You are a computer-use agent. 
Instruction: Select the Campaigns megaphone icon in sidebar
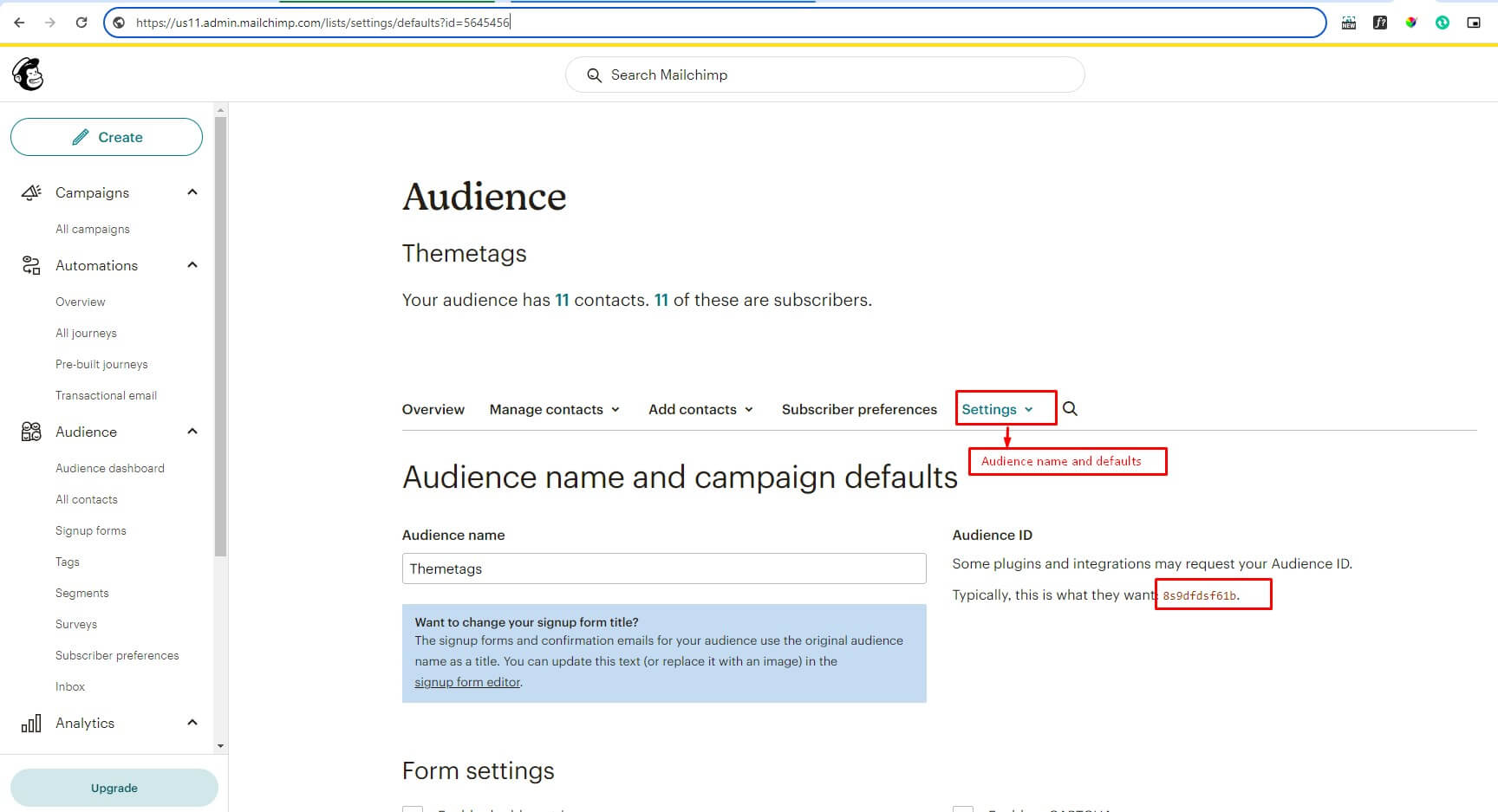[x=31, y=192]
